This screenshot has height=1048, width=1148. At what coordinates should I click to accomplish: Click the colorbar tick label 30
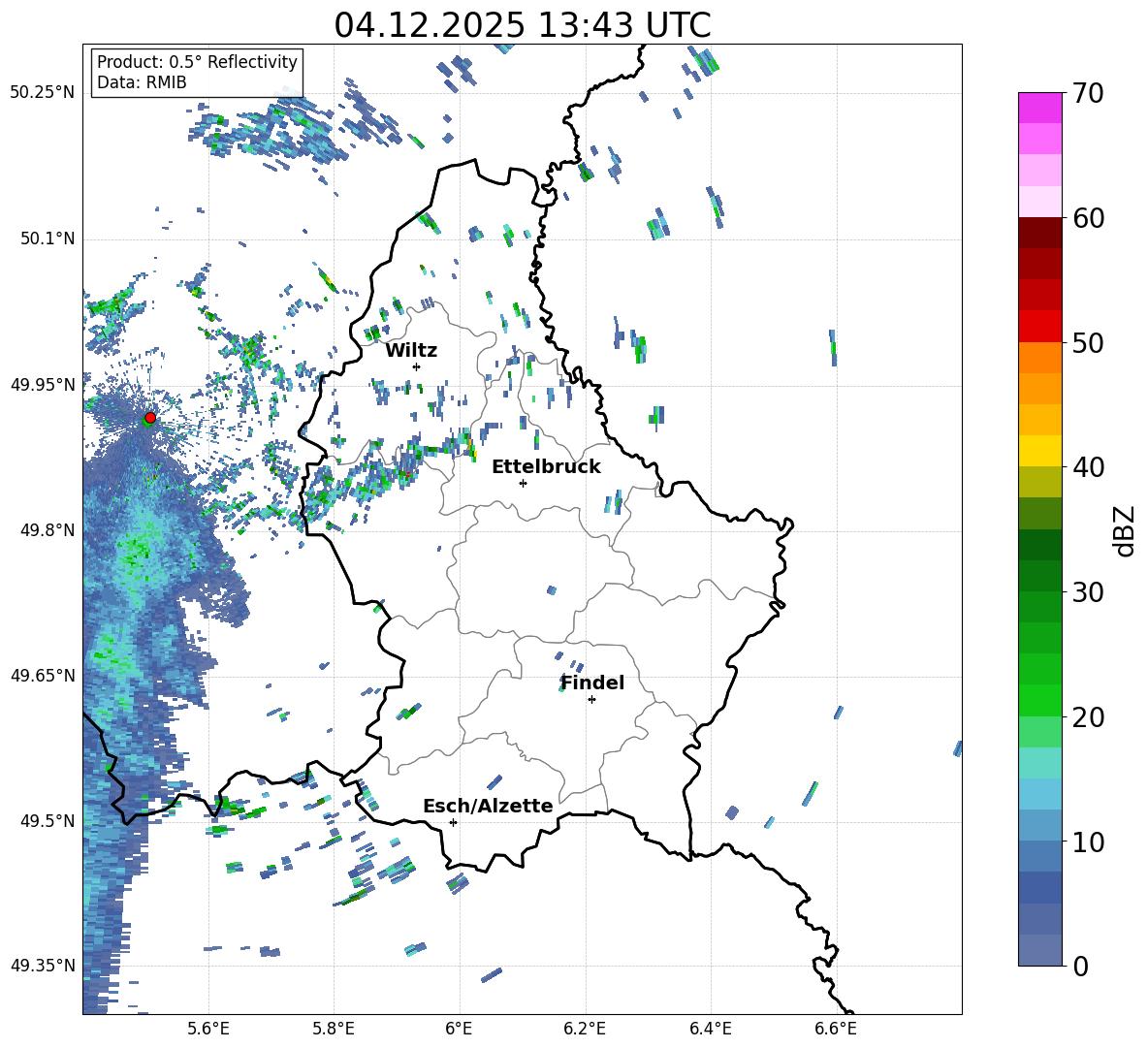[x=1087, y=592]
